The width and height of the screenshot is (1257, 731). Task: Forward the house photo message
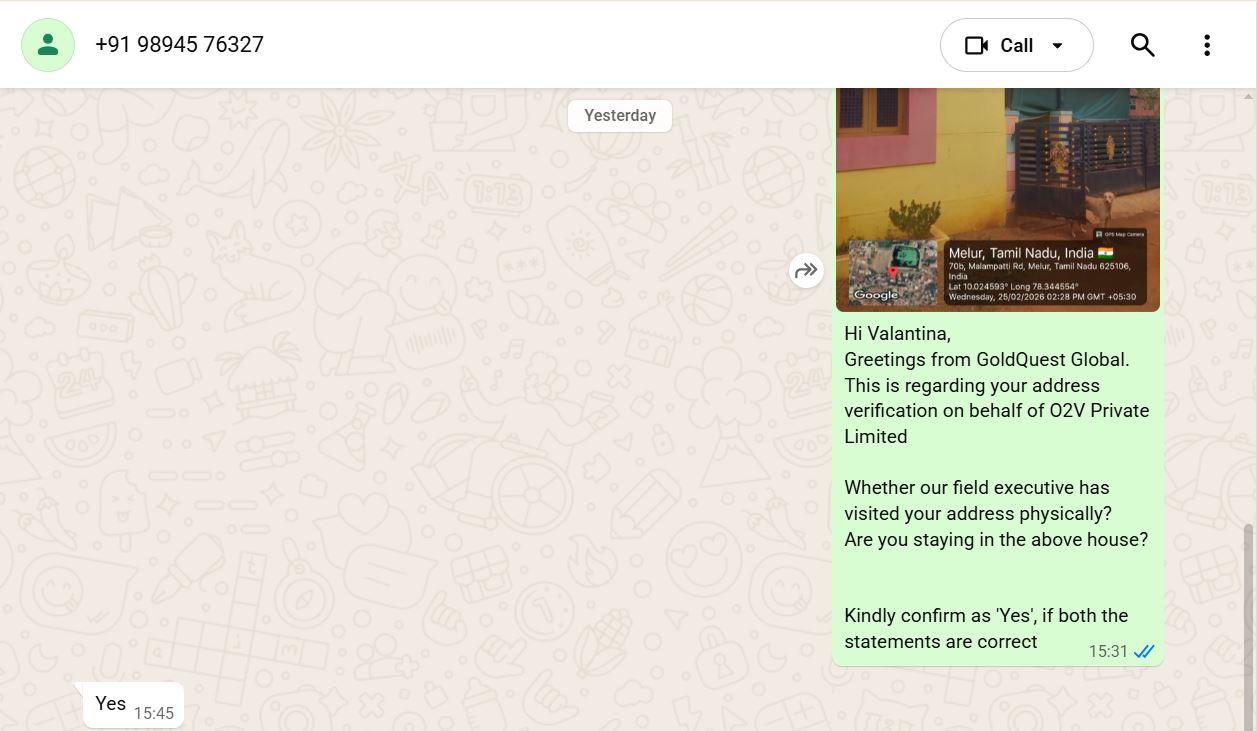point(806,270)
